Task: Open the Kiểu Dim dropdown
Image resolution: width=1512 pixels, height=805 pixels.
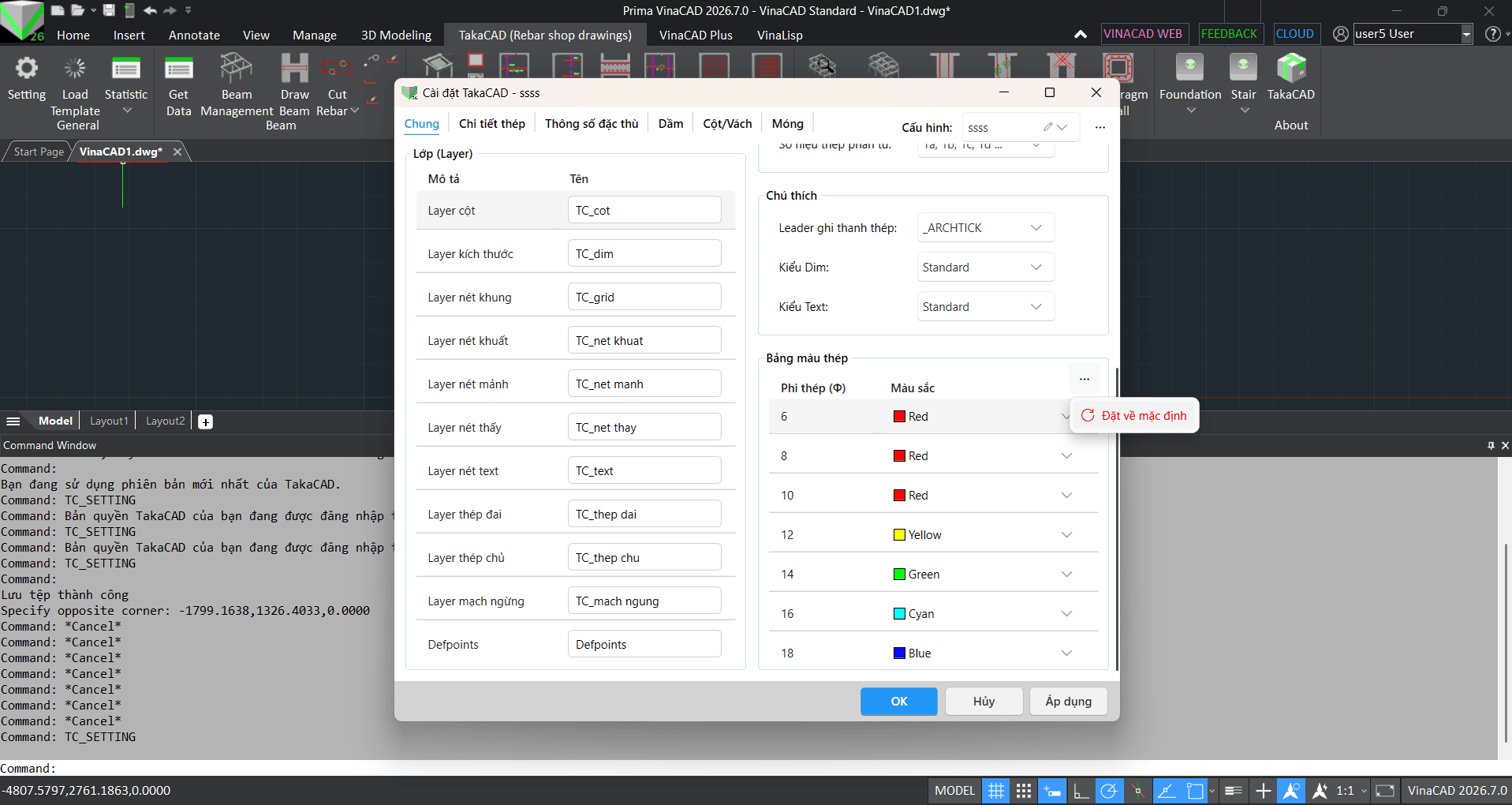Action: click(986, 268)
